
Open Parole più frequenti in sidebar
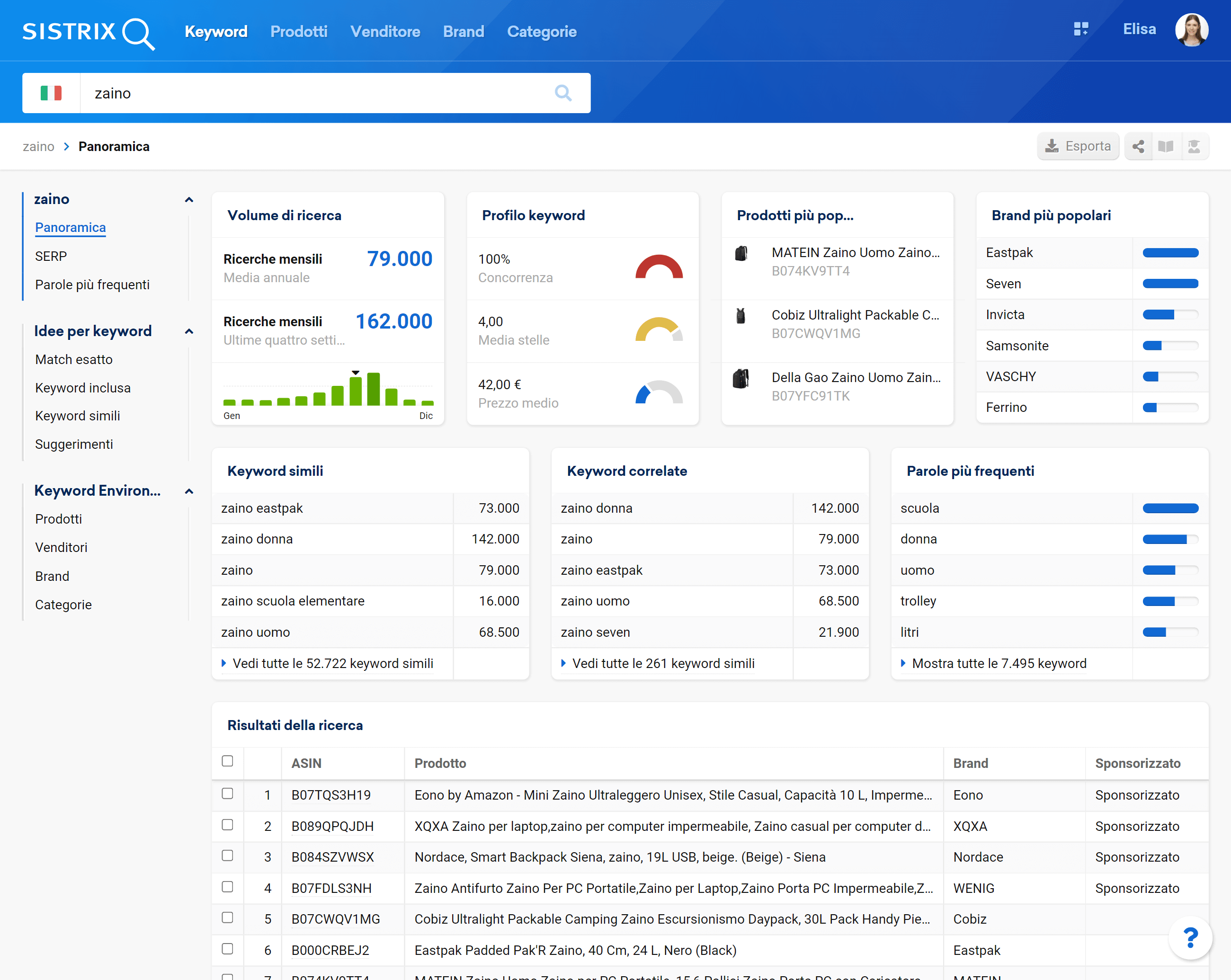(92, 285)
